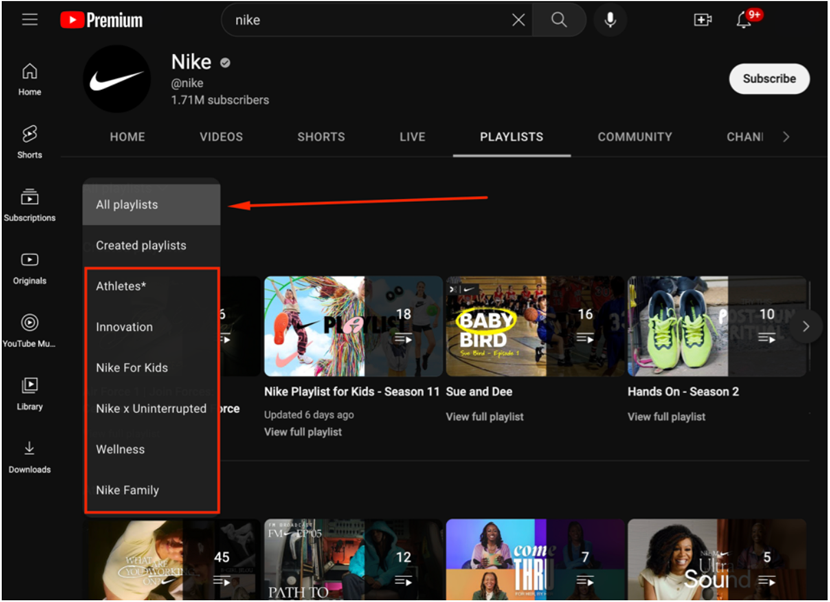
Task: Select All playlists in the dropdown
Action: (x=151, y=205)
